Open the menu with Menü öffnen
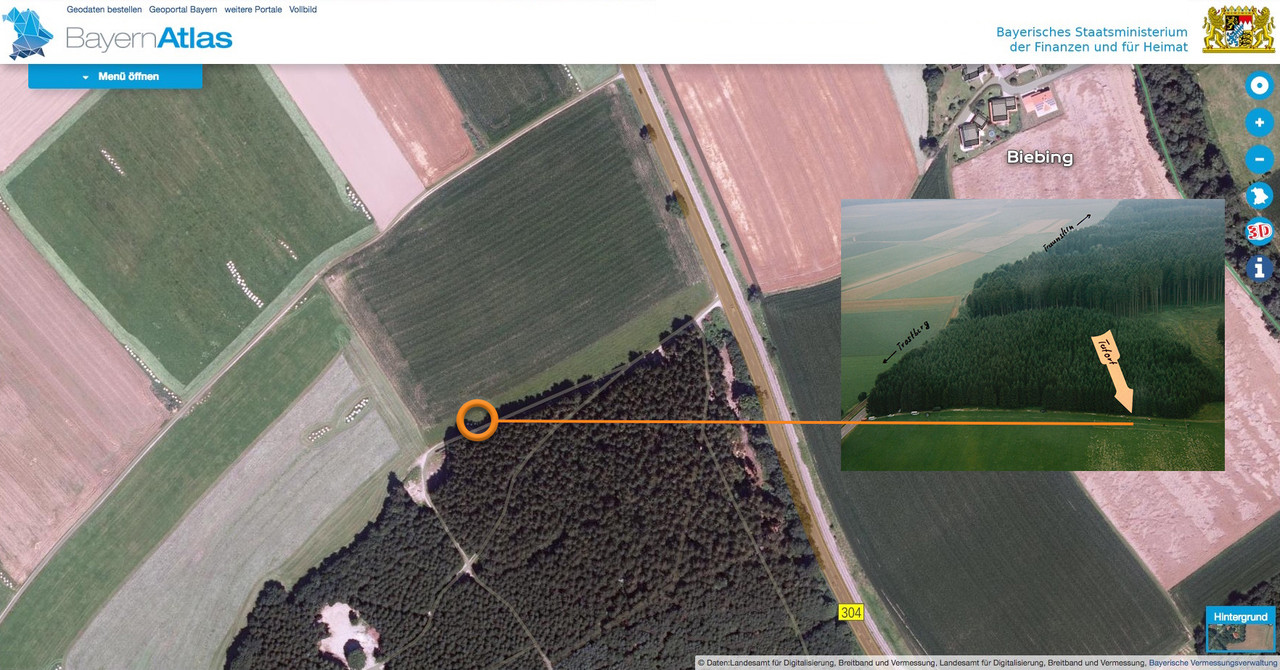This screenshot has width=1280, height=670. [x=115, y=76]
